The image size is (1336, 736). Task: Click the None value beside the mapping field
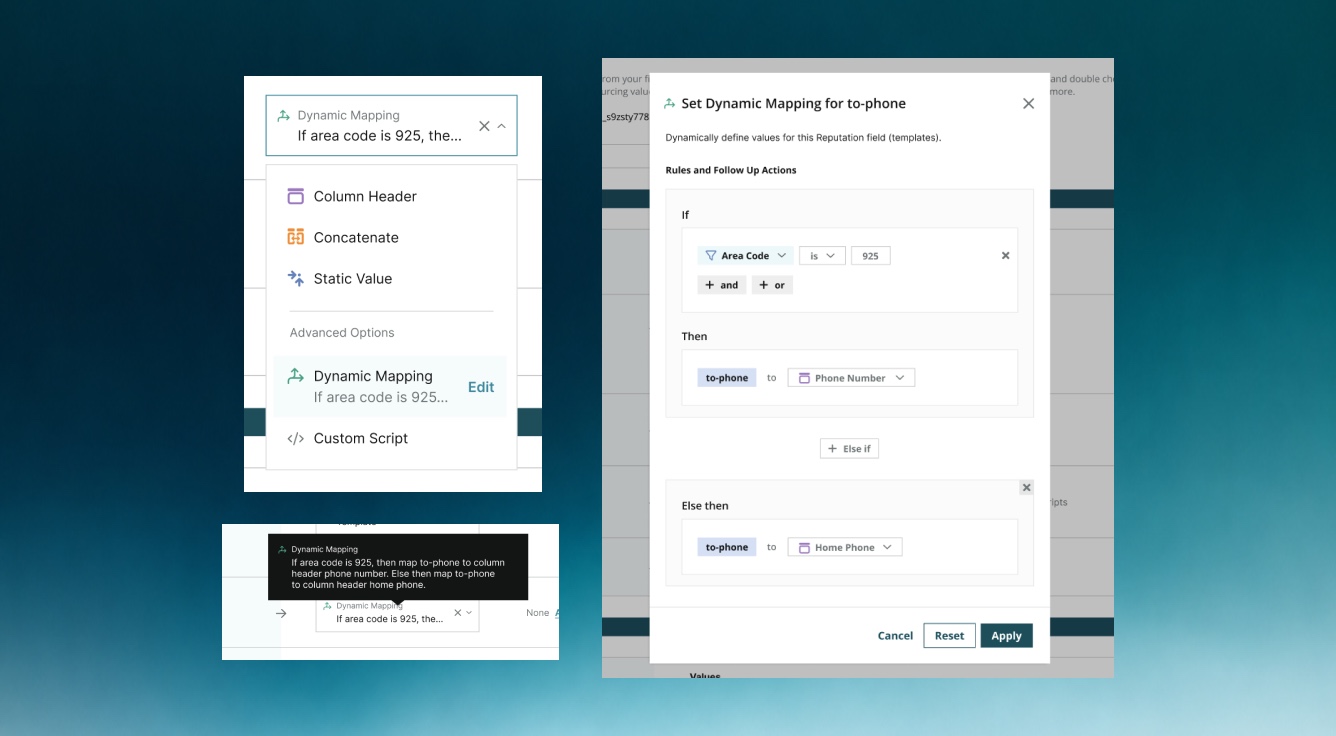pos(537,613)
